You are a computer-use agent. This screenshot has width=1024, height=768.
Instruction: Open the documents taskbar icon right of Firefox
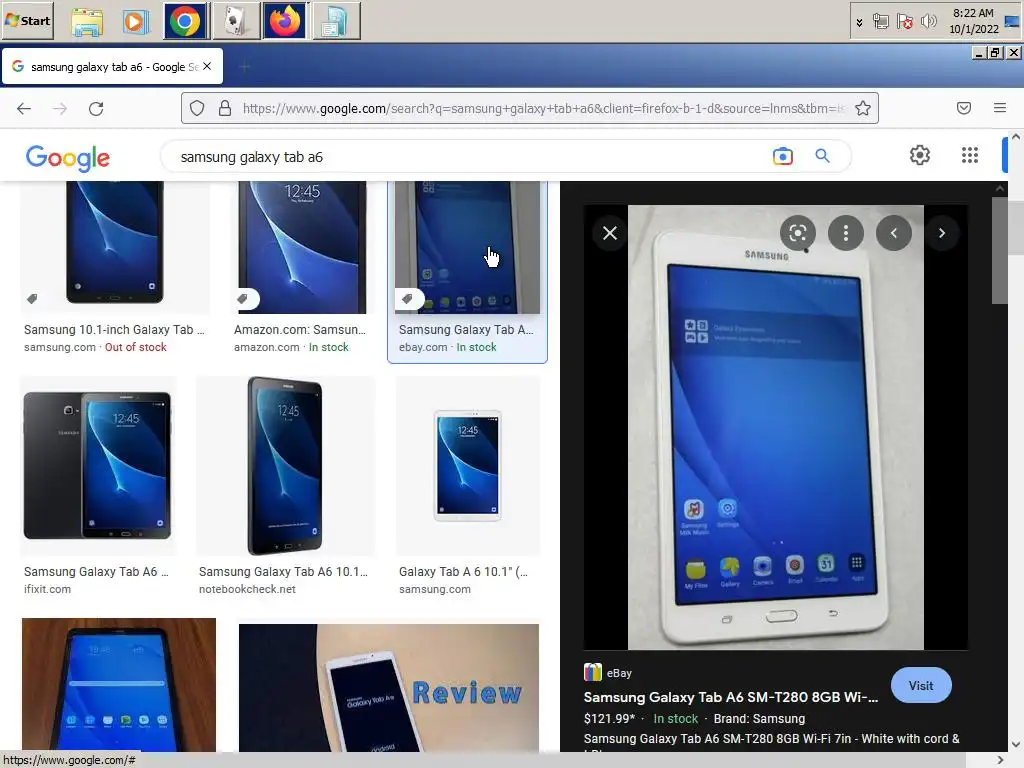(x=336, y=21)
